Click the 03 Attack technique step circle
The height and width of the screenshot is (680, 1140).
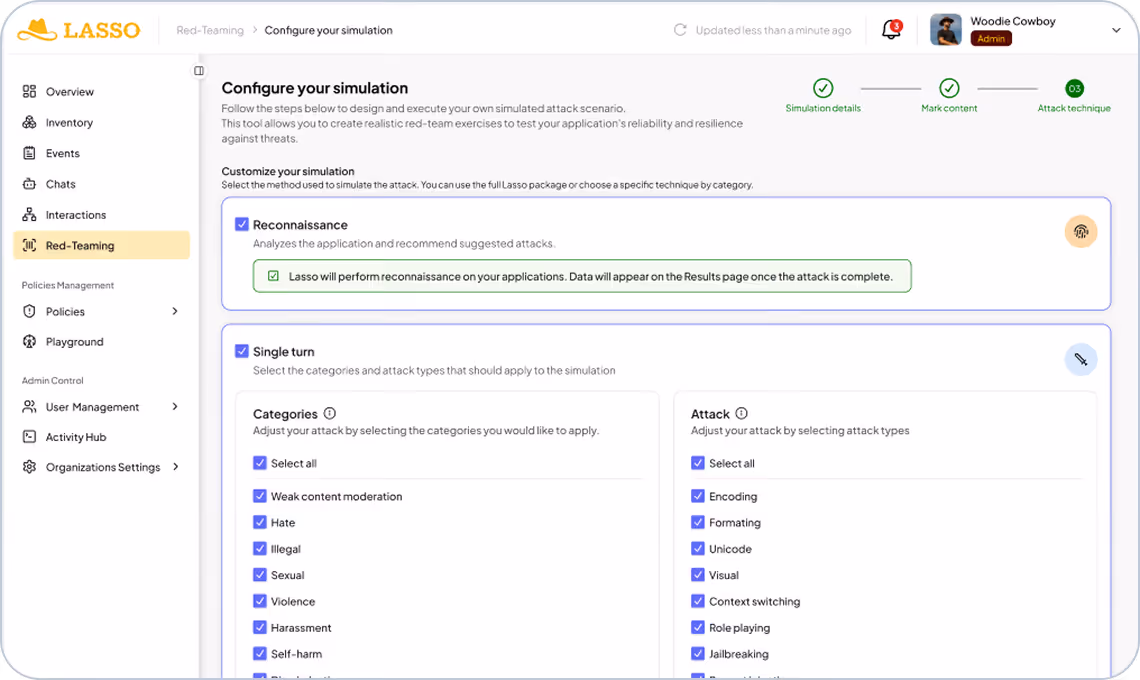click(1075, 88)
